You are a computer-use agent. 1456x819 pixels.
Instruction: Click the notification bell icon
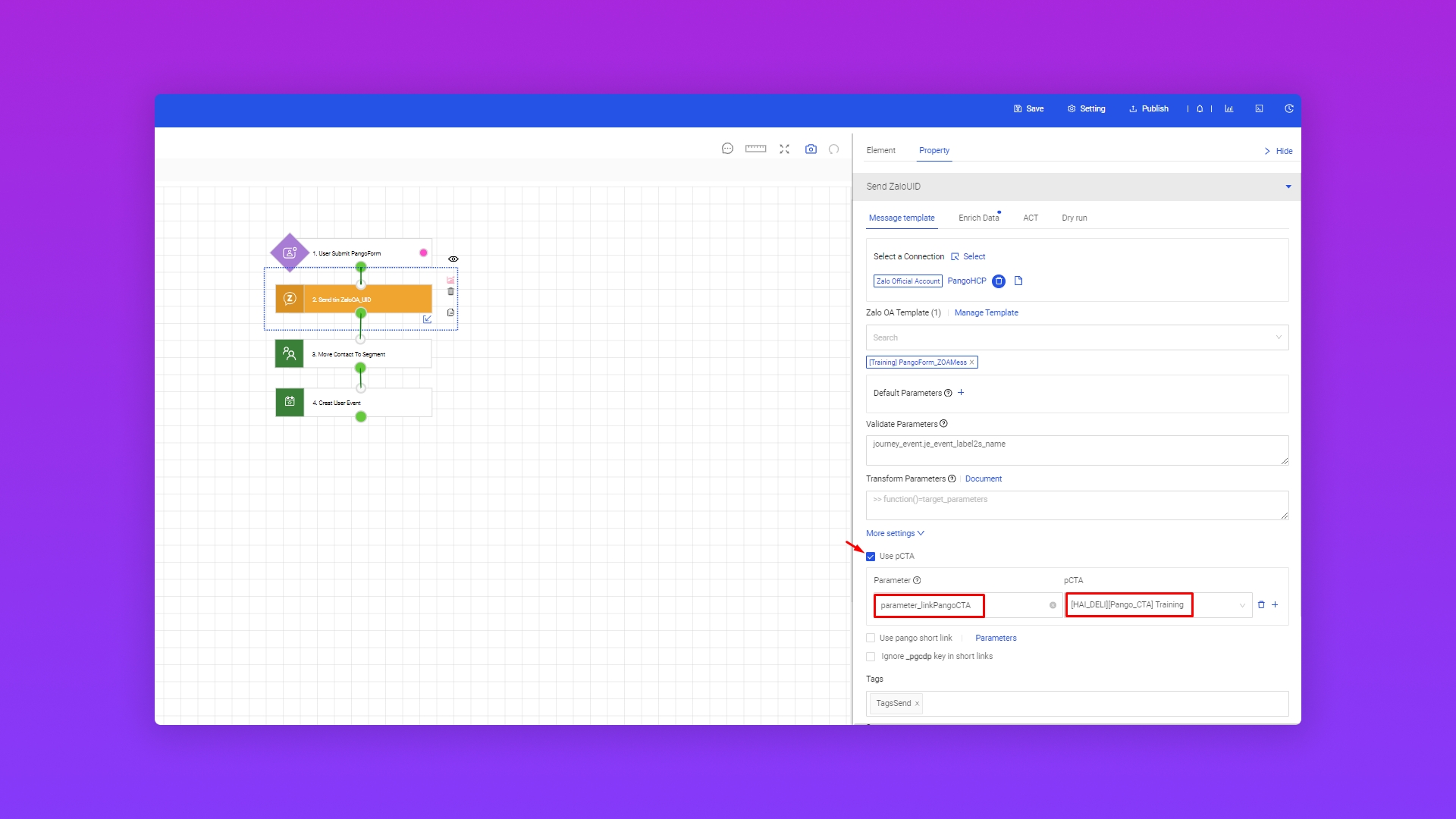point(1200,109)
